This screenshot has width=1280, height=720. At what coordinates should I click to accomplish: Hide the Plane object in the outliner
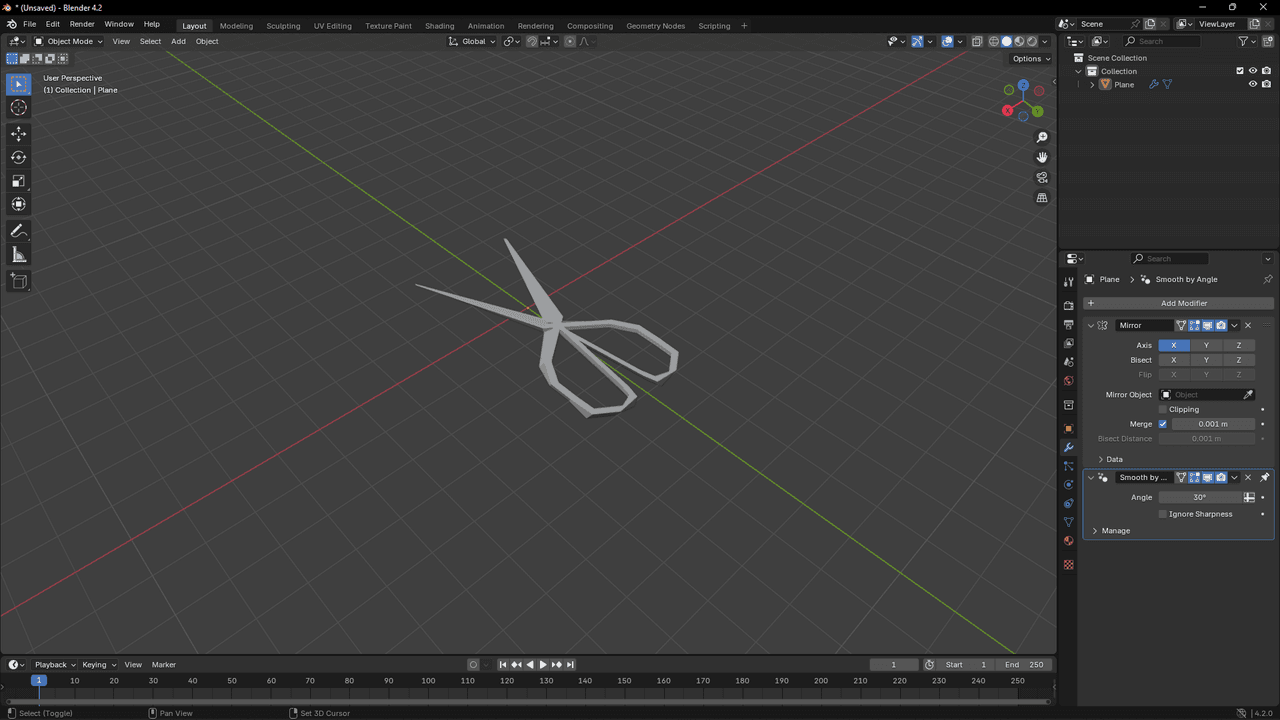click(x=1252, y=85)
